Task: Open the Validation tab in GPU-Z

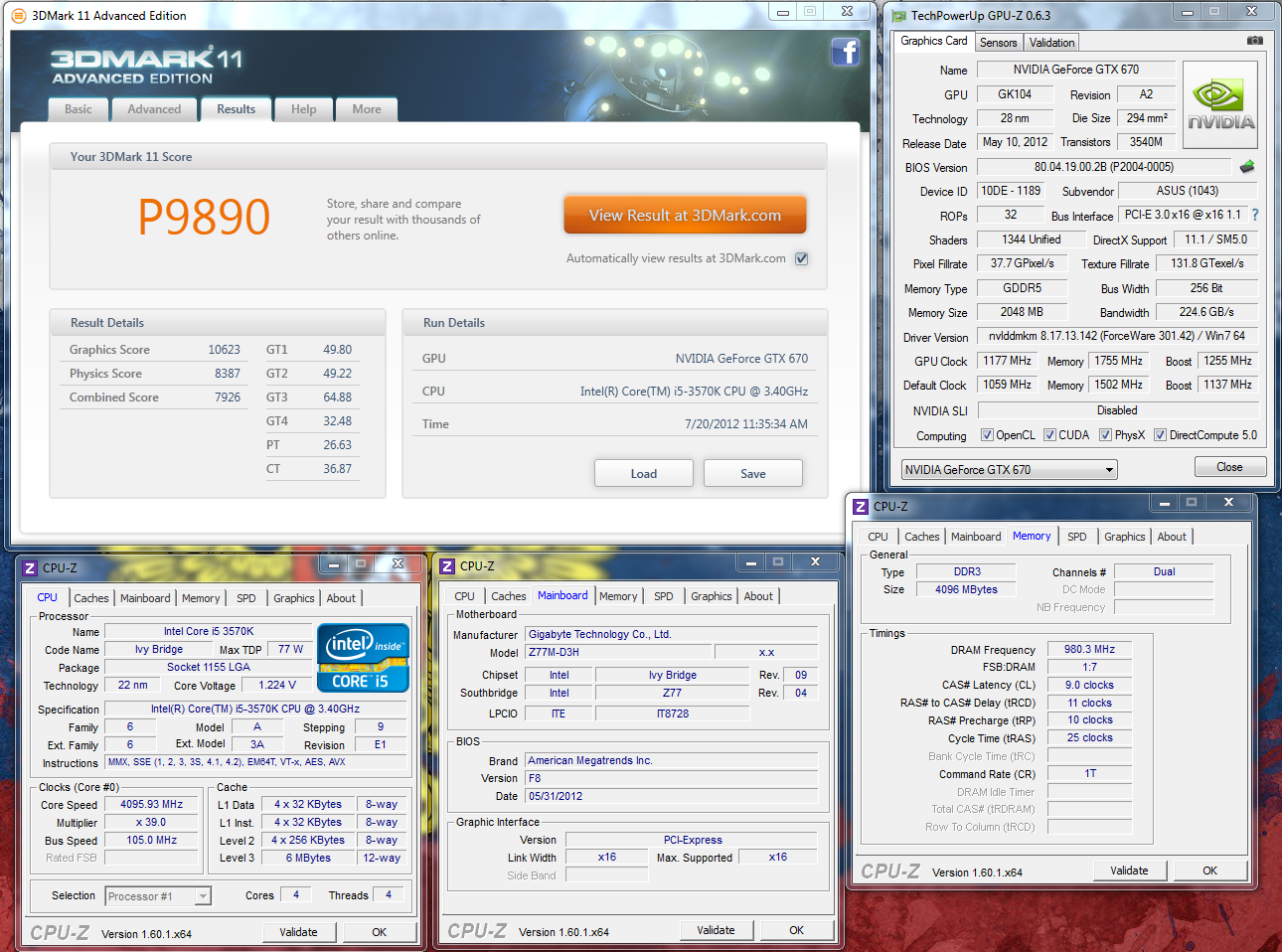Action: [x=1051, y=43]
